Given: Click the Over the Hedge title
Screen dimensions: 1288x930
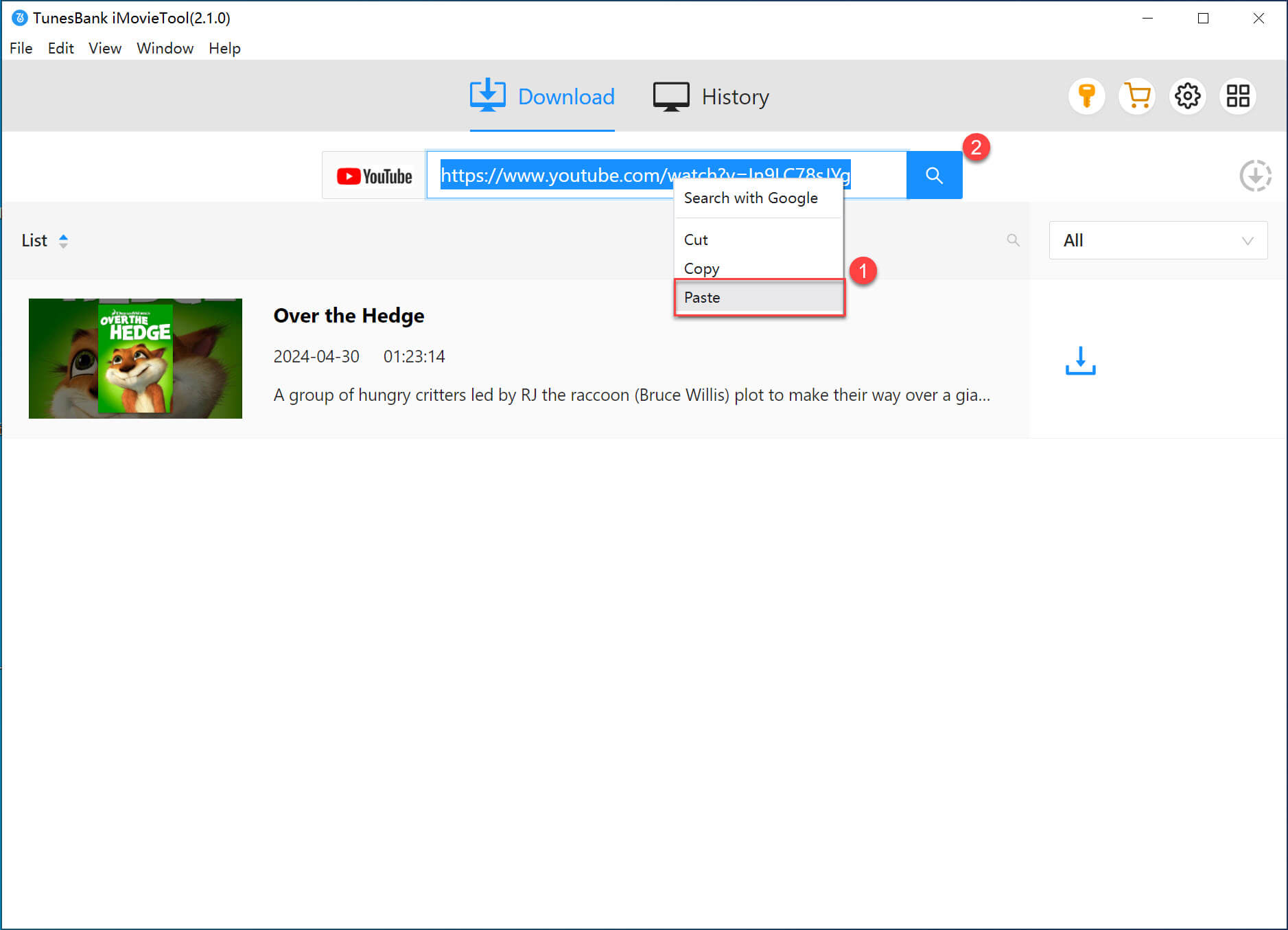Looking at the screenshot, I should (x=349, y=316).
